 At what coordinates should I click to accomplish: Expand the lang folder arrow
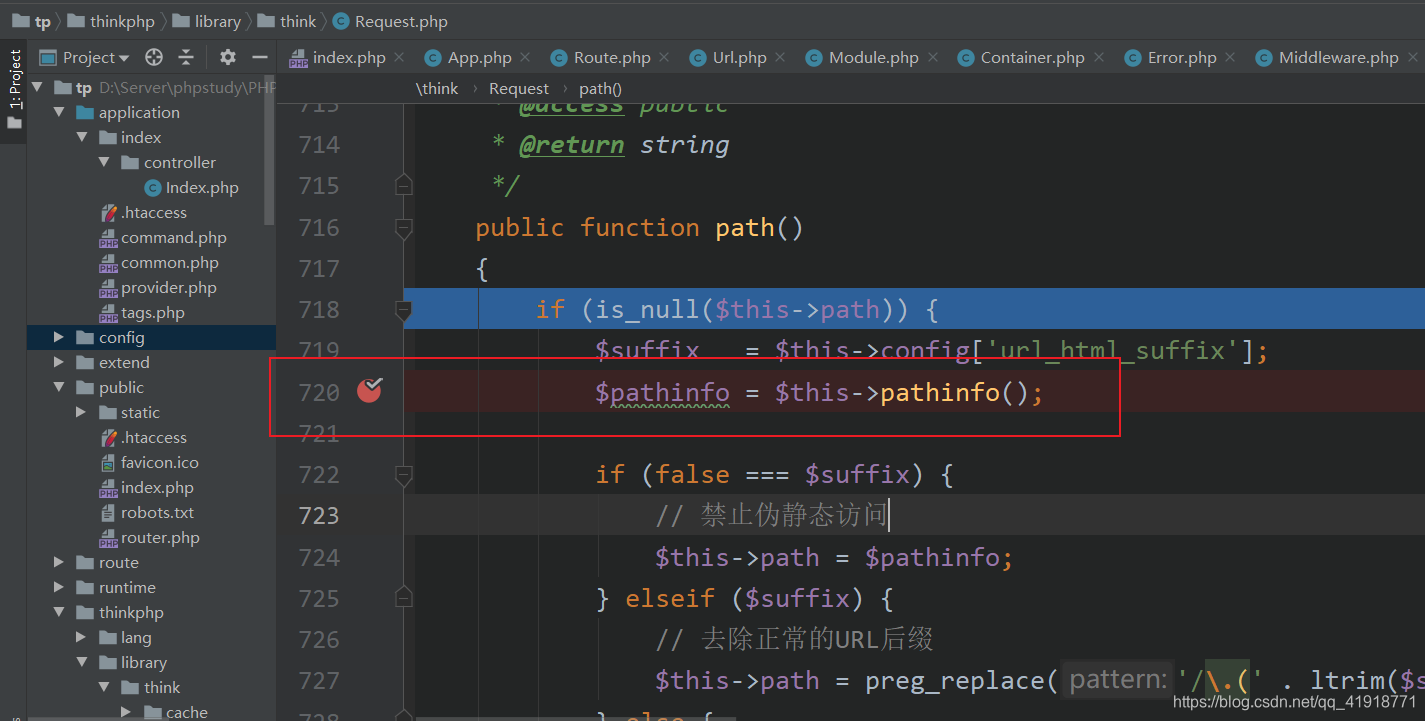coord(82,637)
